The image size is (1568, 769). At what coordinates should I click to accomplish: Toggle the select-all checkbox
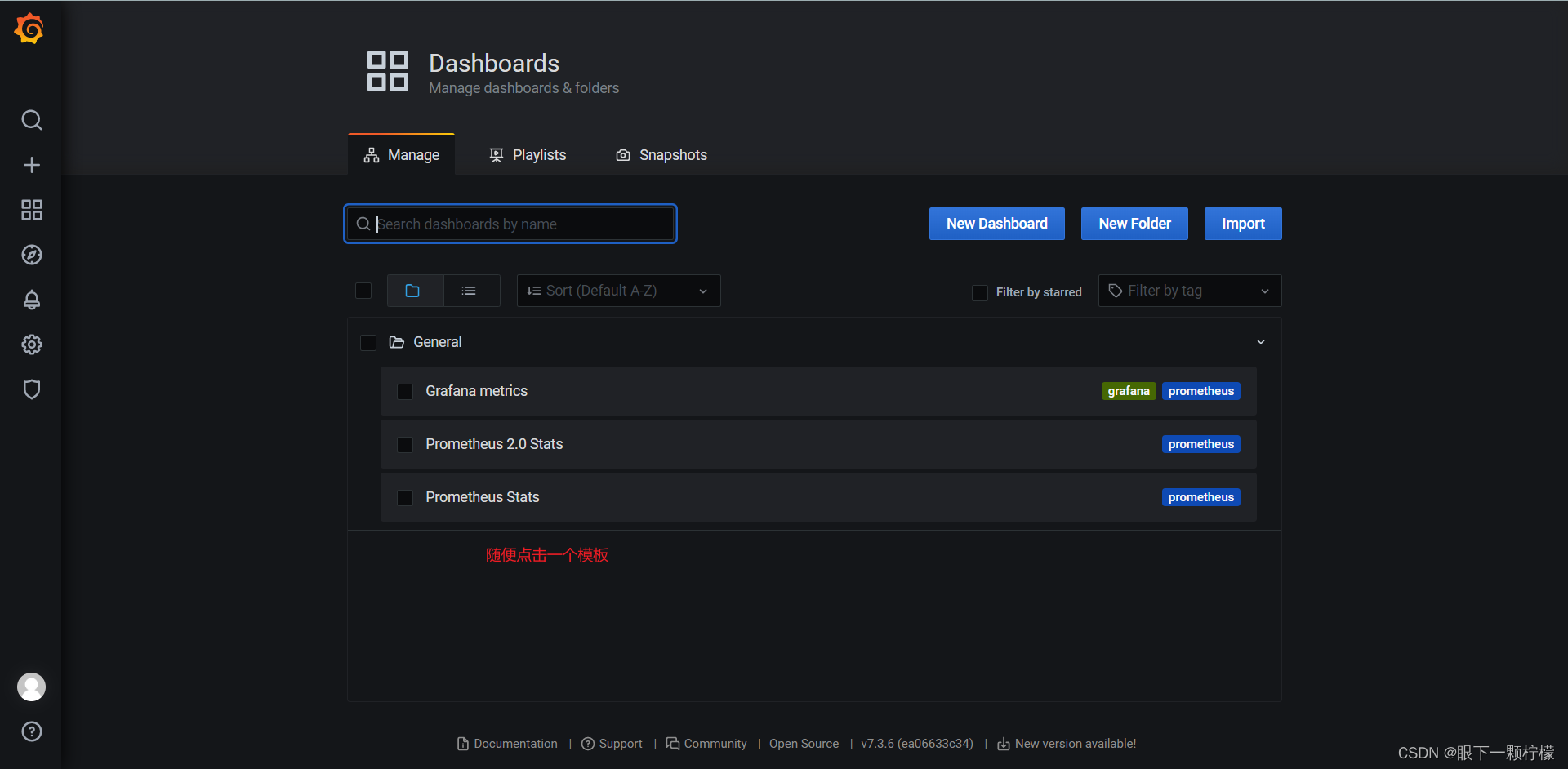point(363,291)
